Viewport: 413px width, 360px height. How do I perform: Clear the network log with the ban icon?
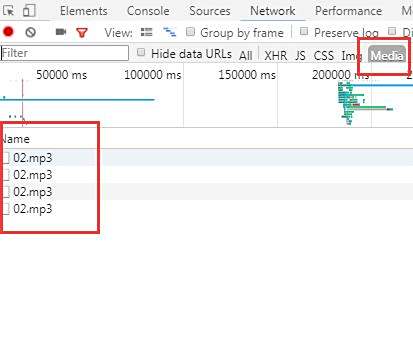pyautogui.click(x=31, y=32)
